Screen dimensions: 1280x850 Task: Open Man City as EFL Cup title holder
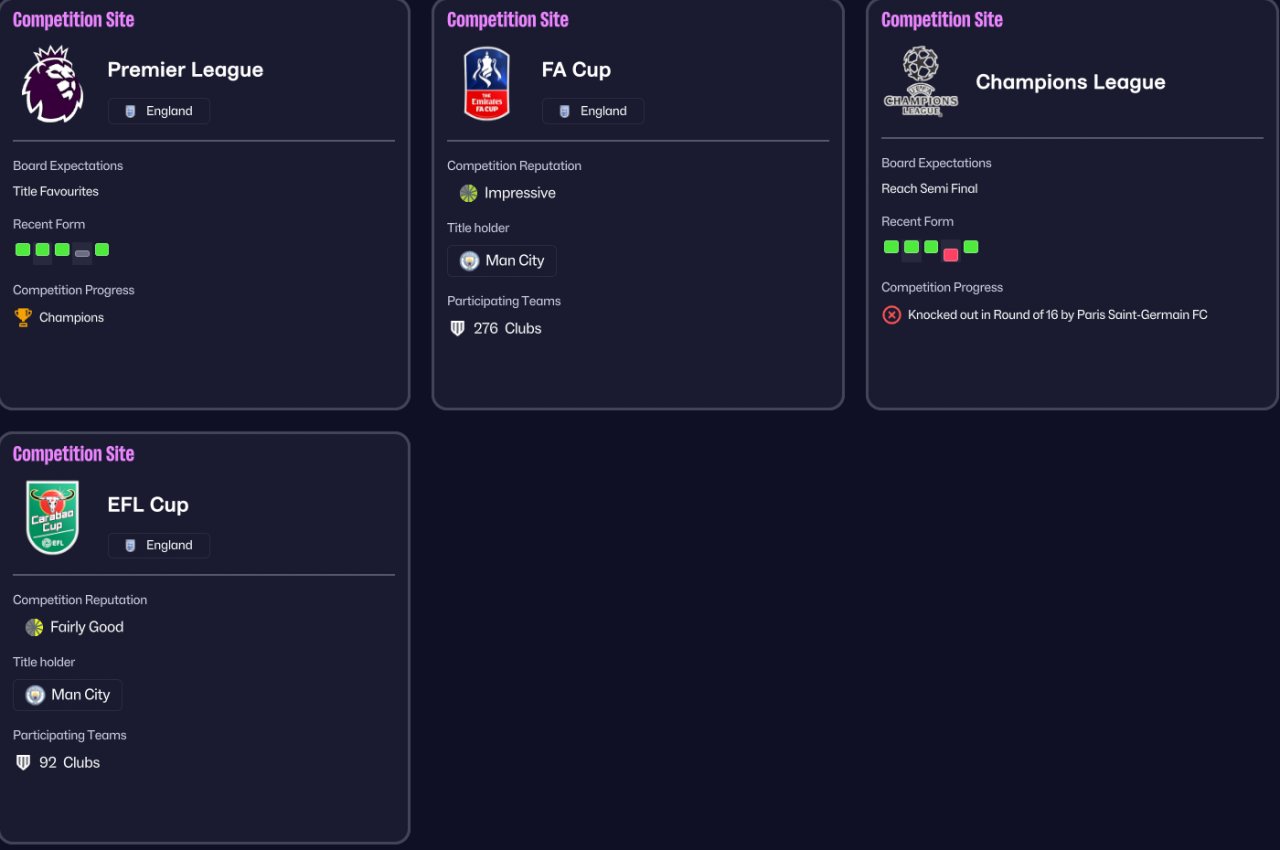coord(68,695)
